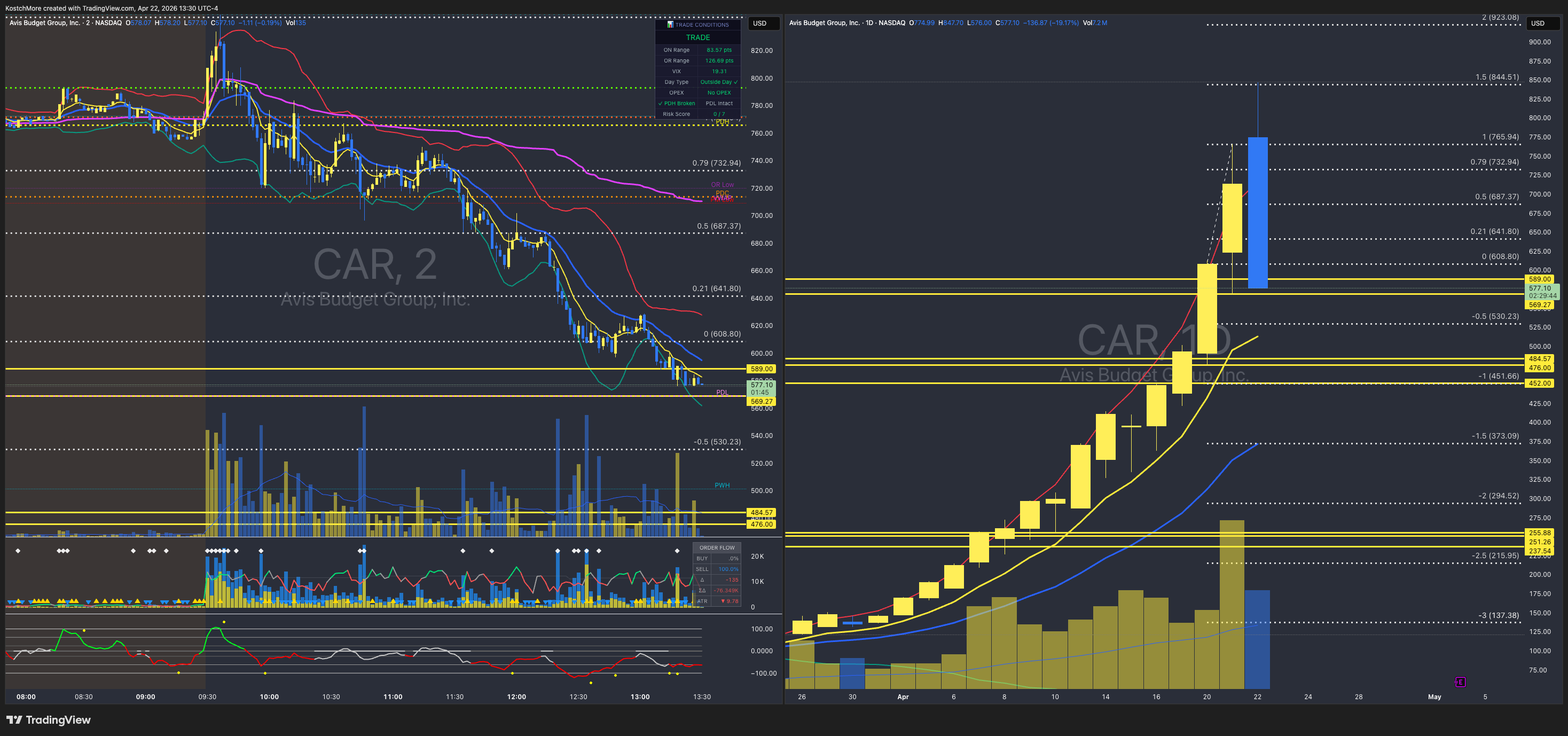Click the 237.54 price tag on daily chart
This screenshot has height=736, width=1568.
coord(1540,551)
